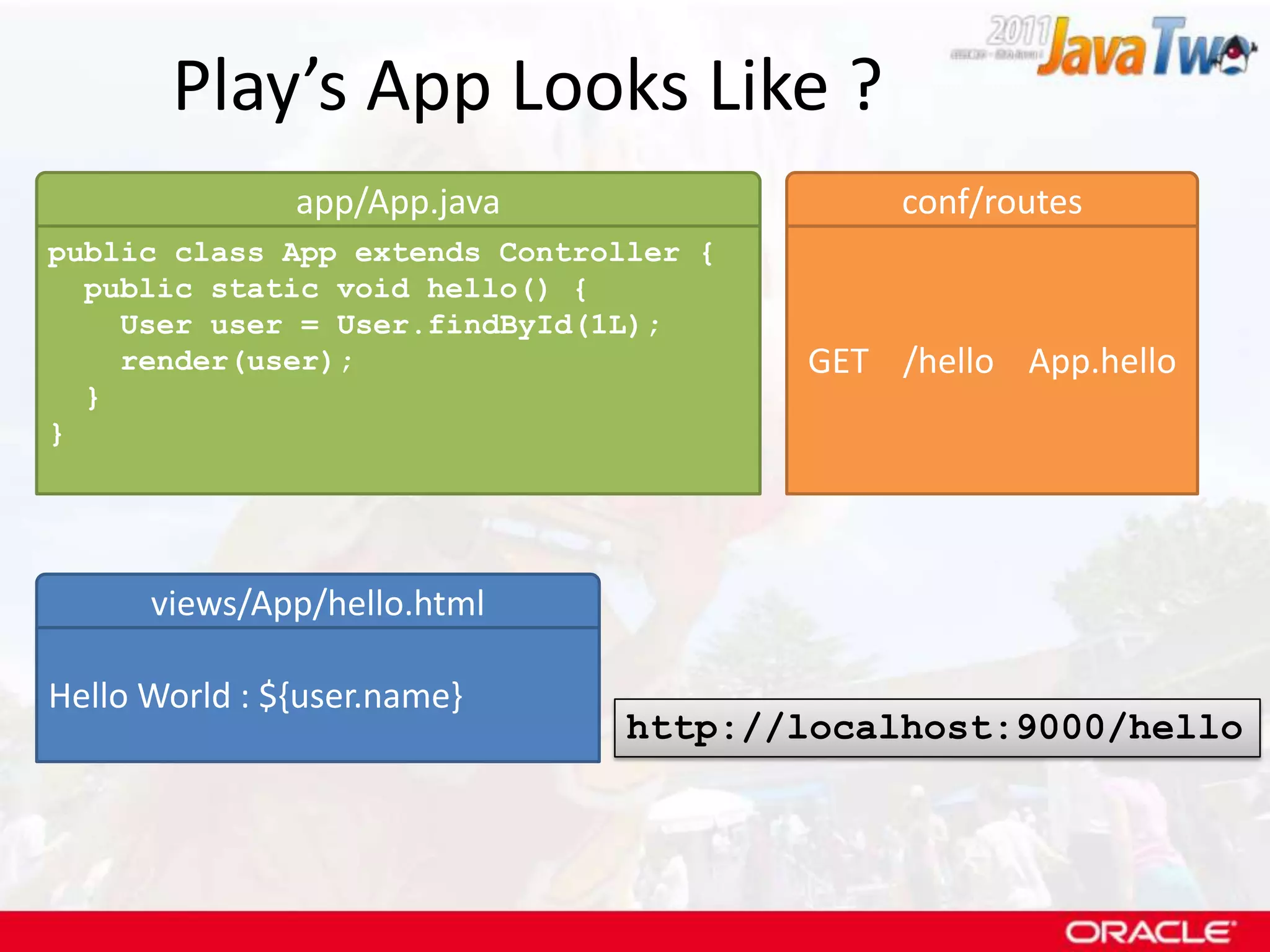Click the Hello World ${user.name} text
Screen dimensions: 1270x952
[x=255, y=695]
